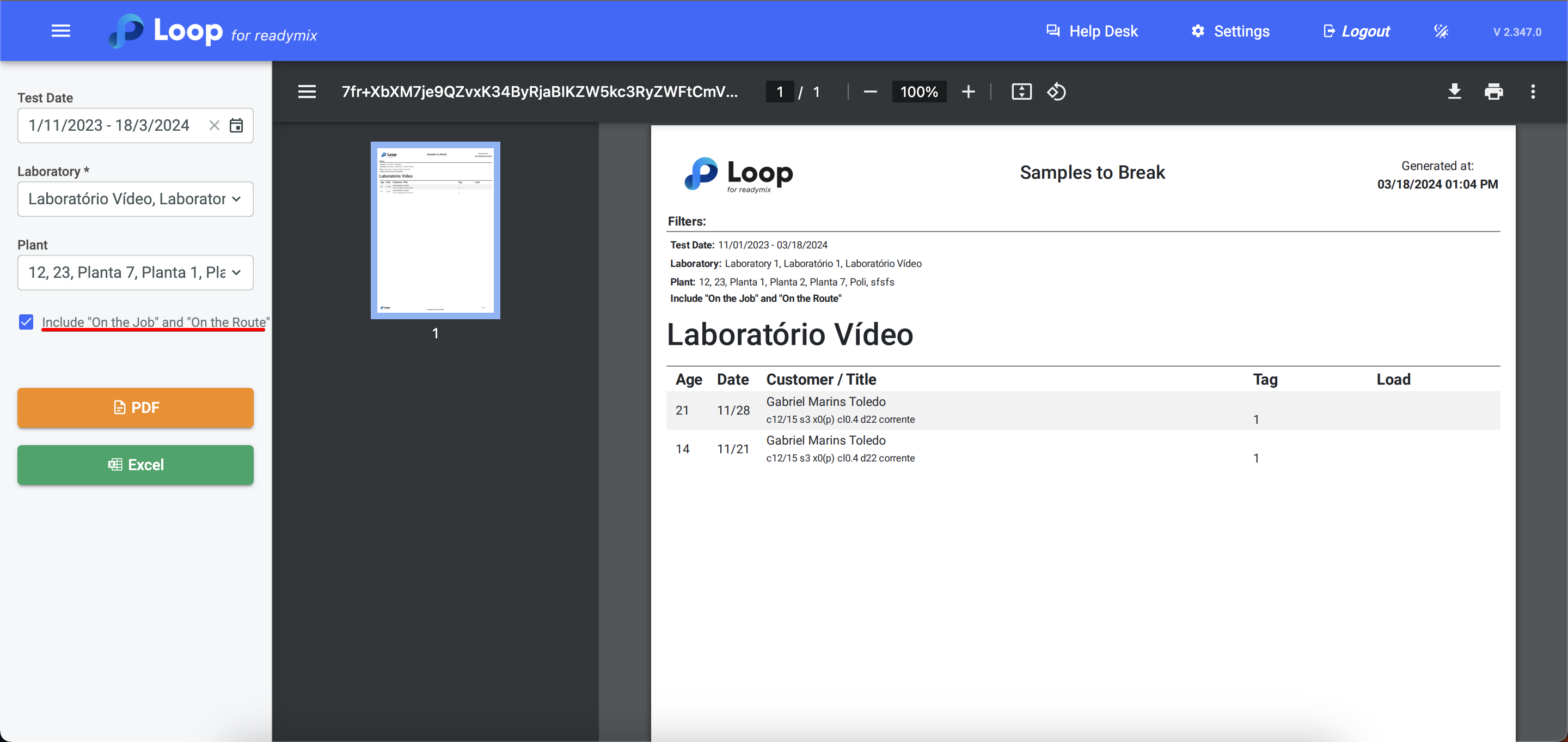Uncheck Include On the Job checkbox
This screenshot has width=1568, height=742.
coord(26,321)
